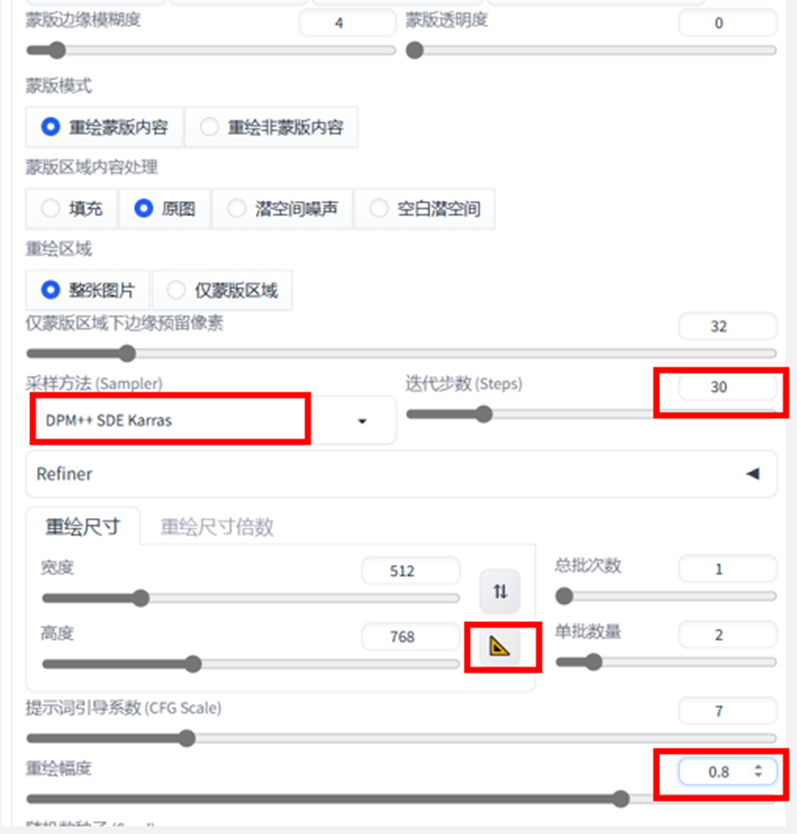797x834 pixels.
Task: Click the stepper arrows on 重绘幅度 value
Action: pyautogui.click(x=758, y=771)
